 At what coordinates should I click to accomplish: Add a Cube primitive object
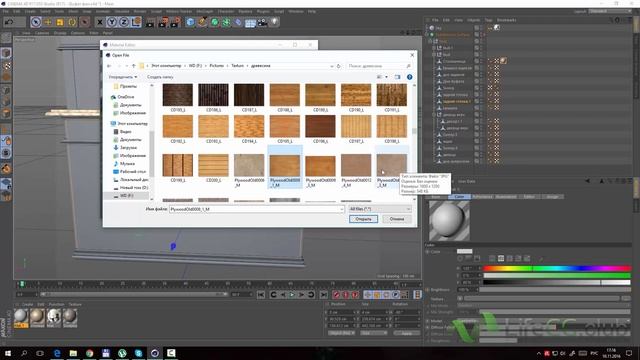click(x=190, y=22)
